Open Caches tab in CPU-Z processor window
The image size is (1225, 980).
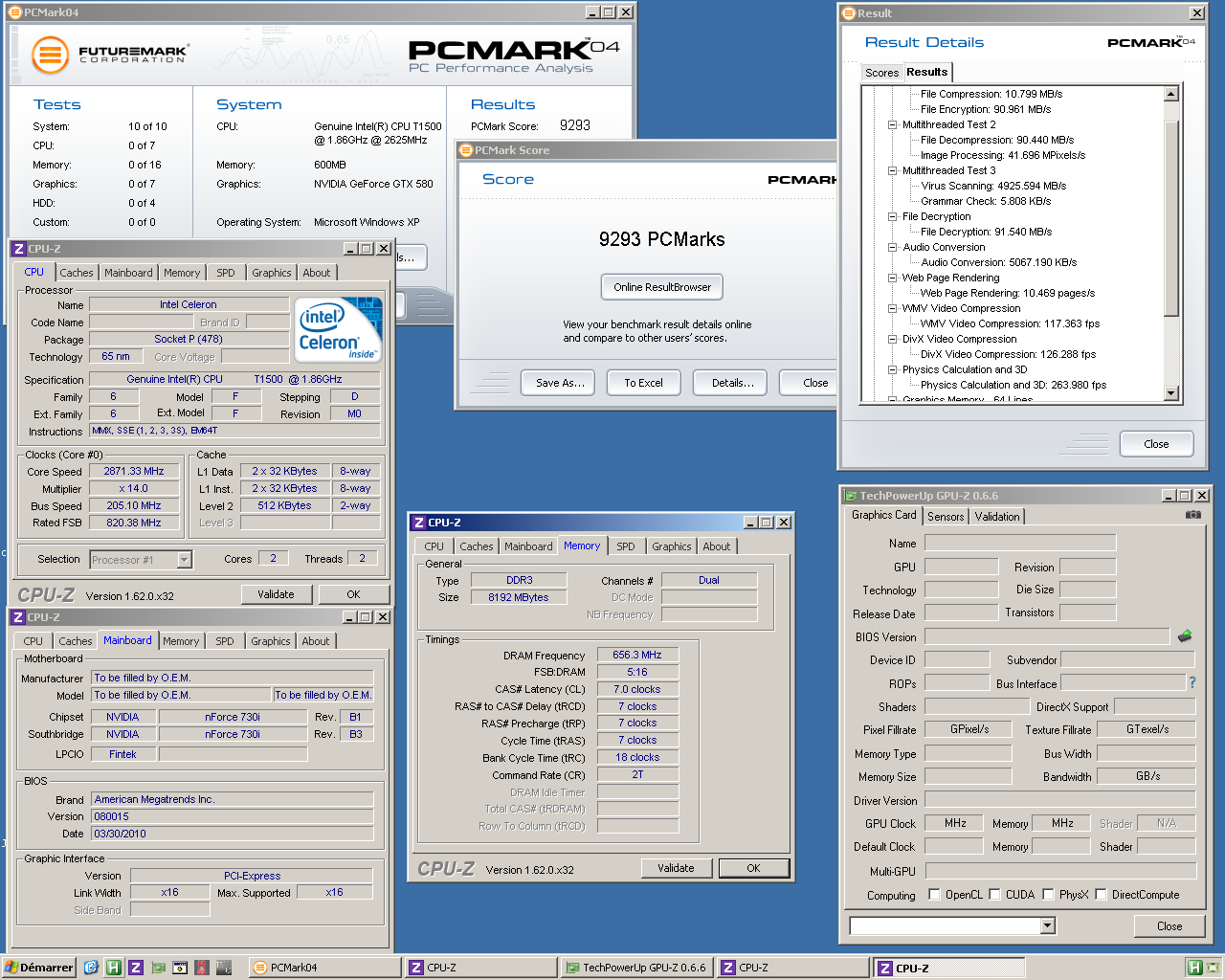tap(77, 273)
